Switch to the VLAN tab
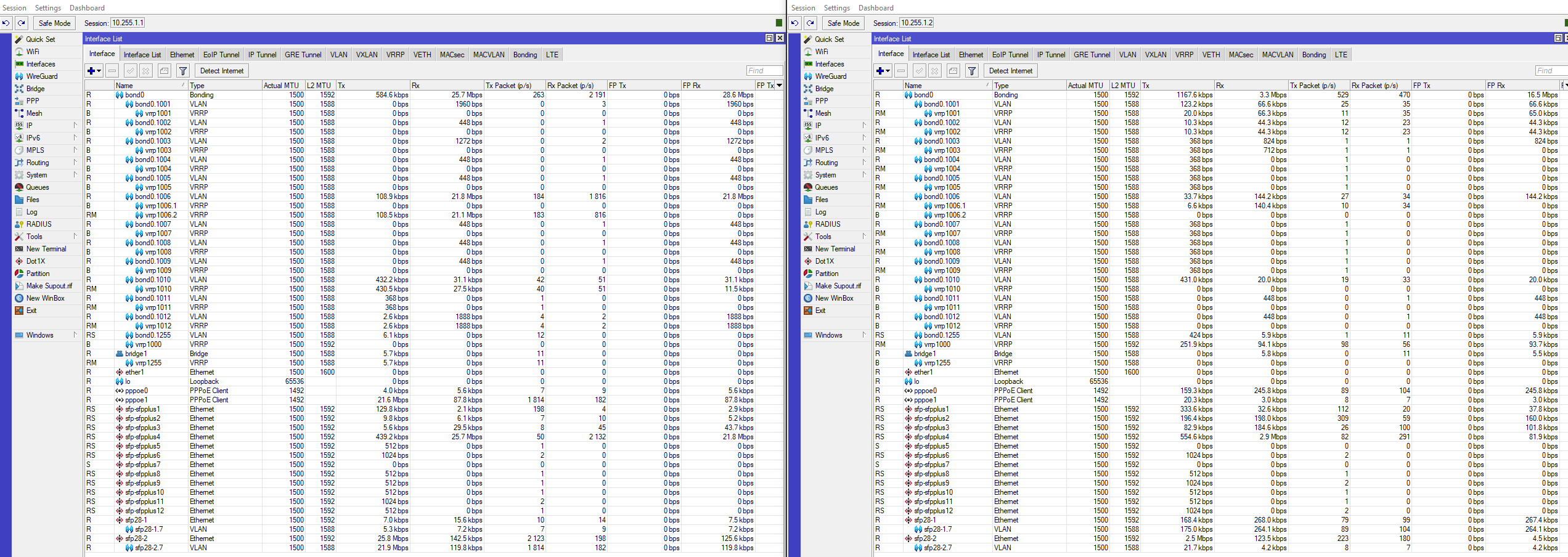This screenshot has width=1568, height=557. coord(339,54)
